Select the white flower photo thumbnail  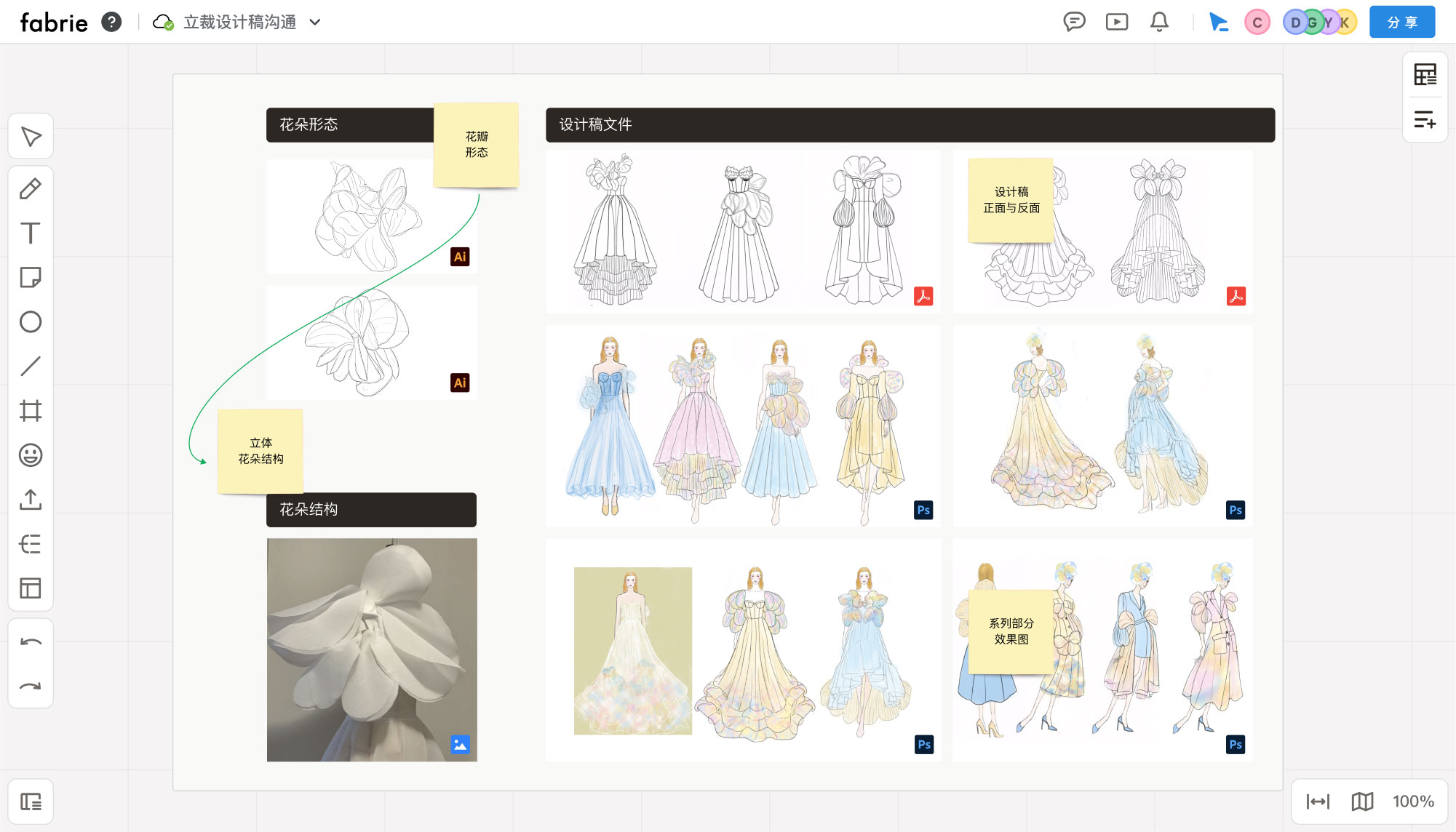[372, 649]
